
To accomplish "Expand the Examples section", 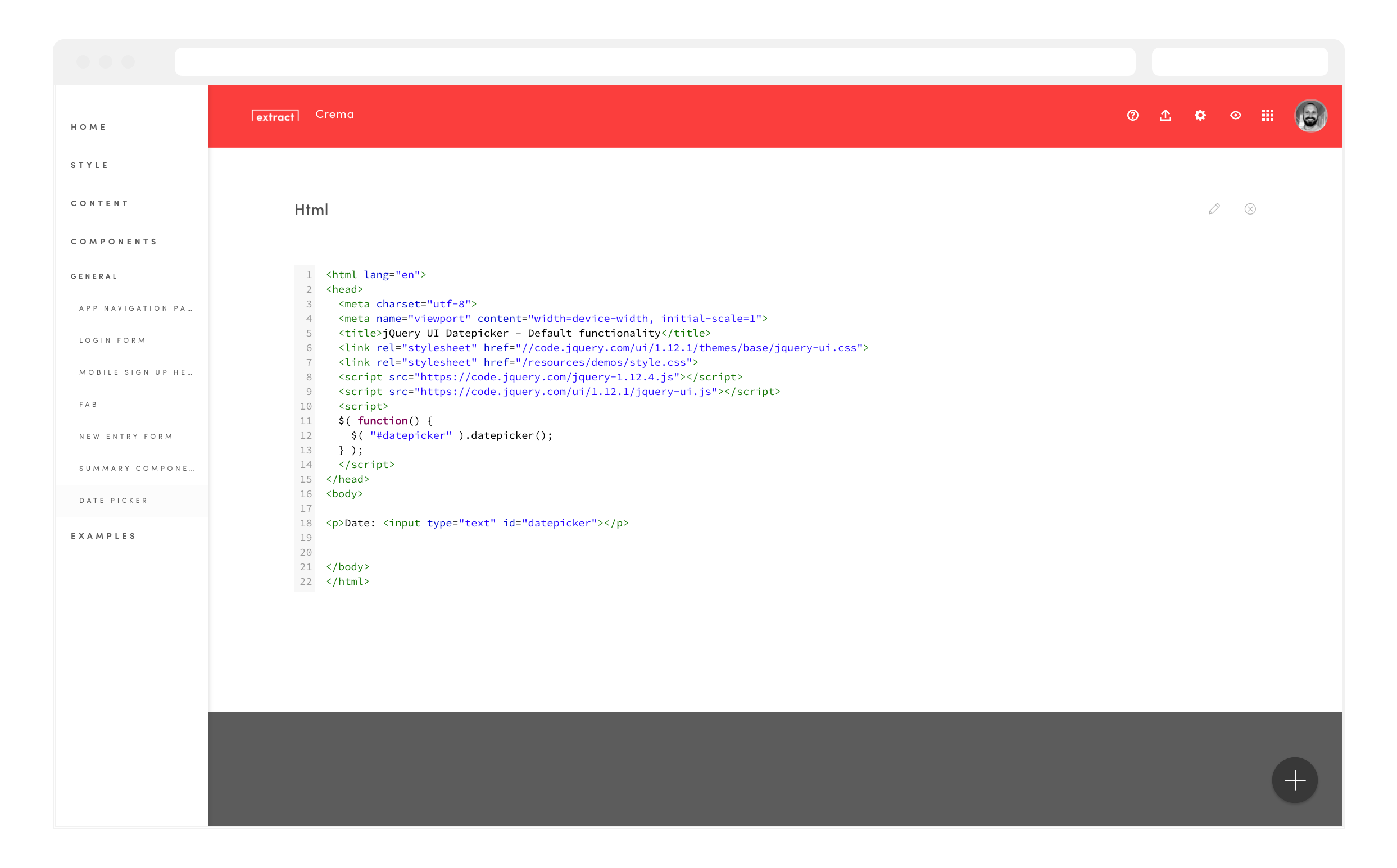I will (103, 536).
